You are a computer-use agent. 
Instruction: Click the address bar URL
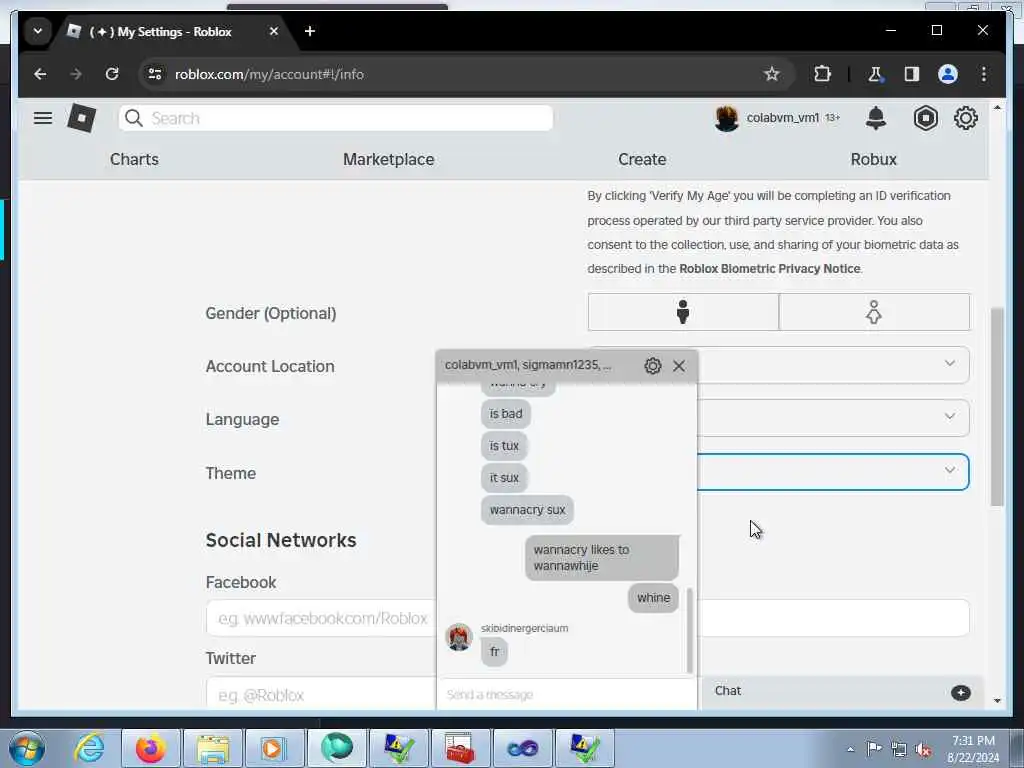pyautogui.click(x=269, y=74)
